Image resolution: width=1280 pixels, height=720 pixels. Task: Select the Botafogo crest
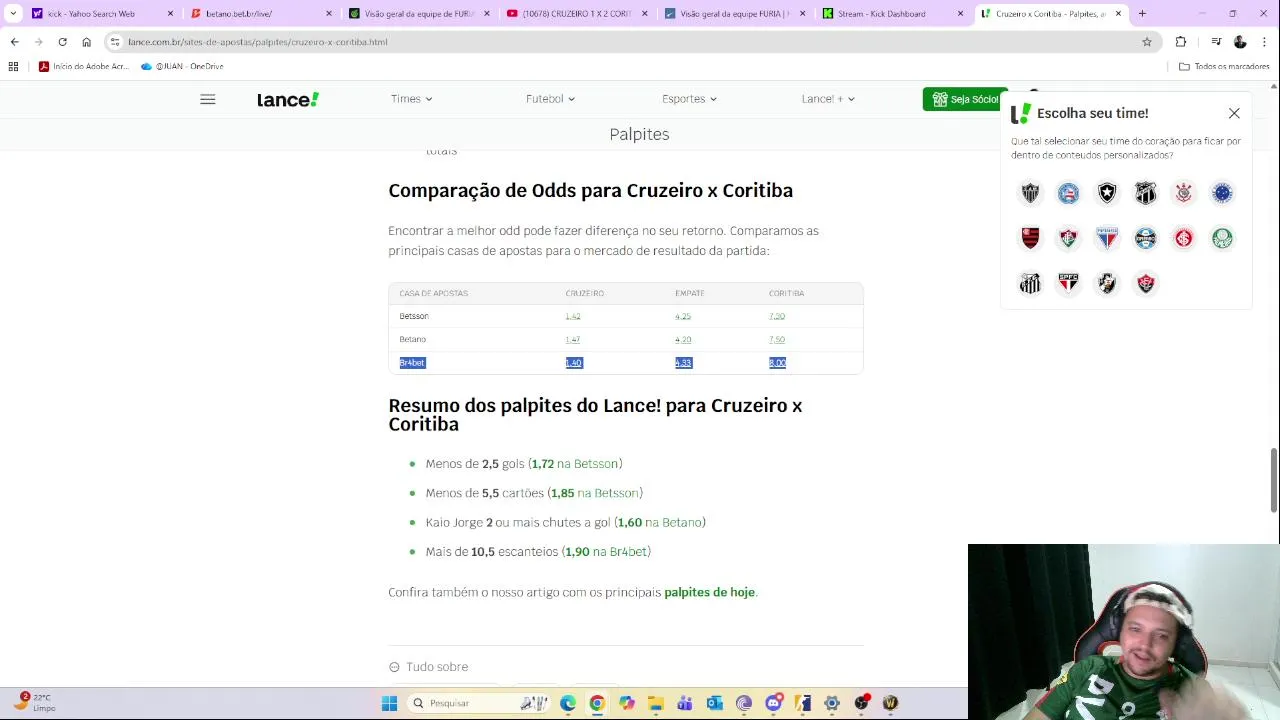pos(1107,193)
